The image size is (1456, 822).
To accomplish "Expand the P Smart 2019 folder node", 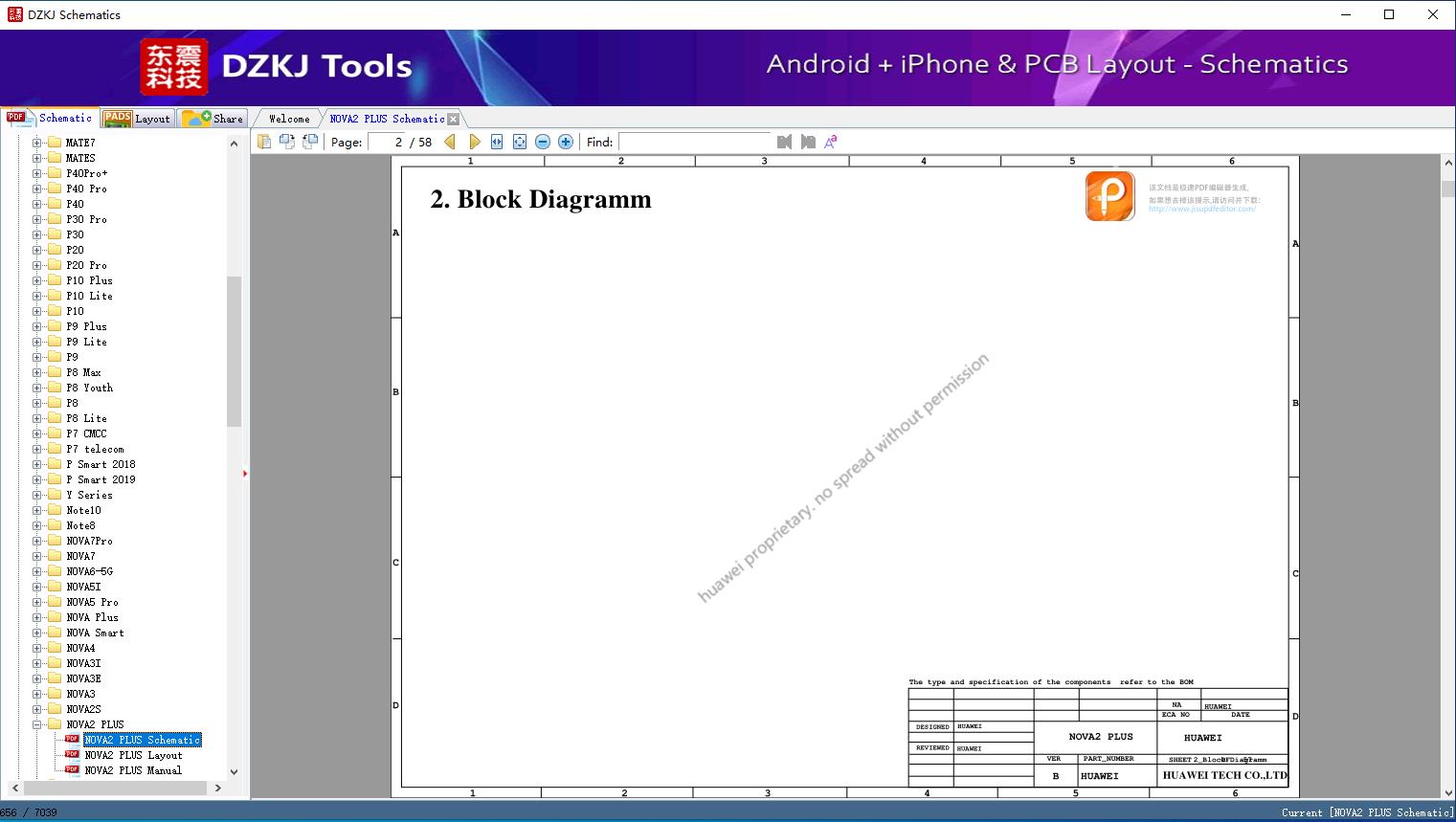I will pos(37,479).
